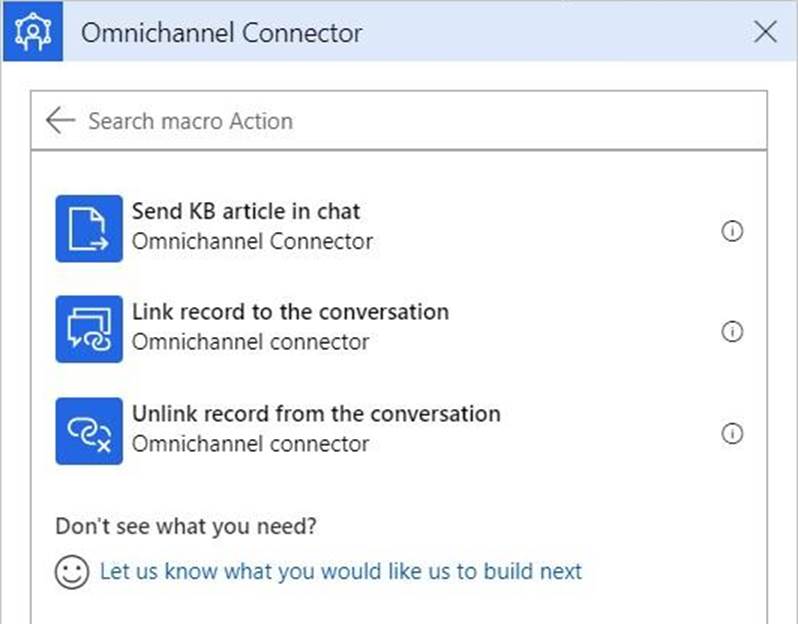Image resolution: width=798 pixels, height=624 pixels.
Task: Click the 'Omnichannel Connector' header title
Action: (x=221, y=33)
